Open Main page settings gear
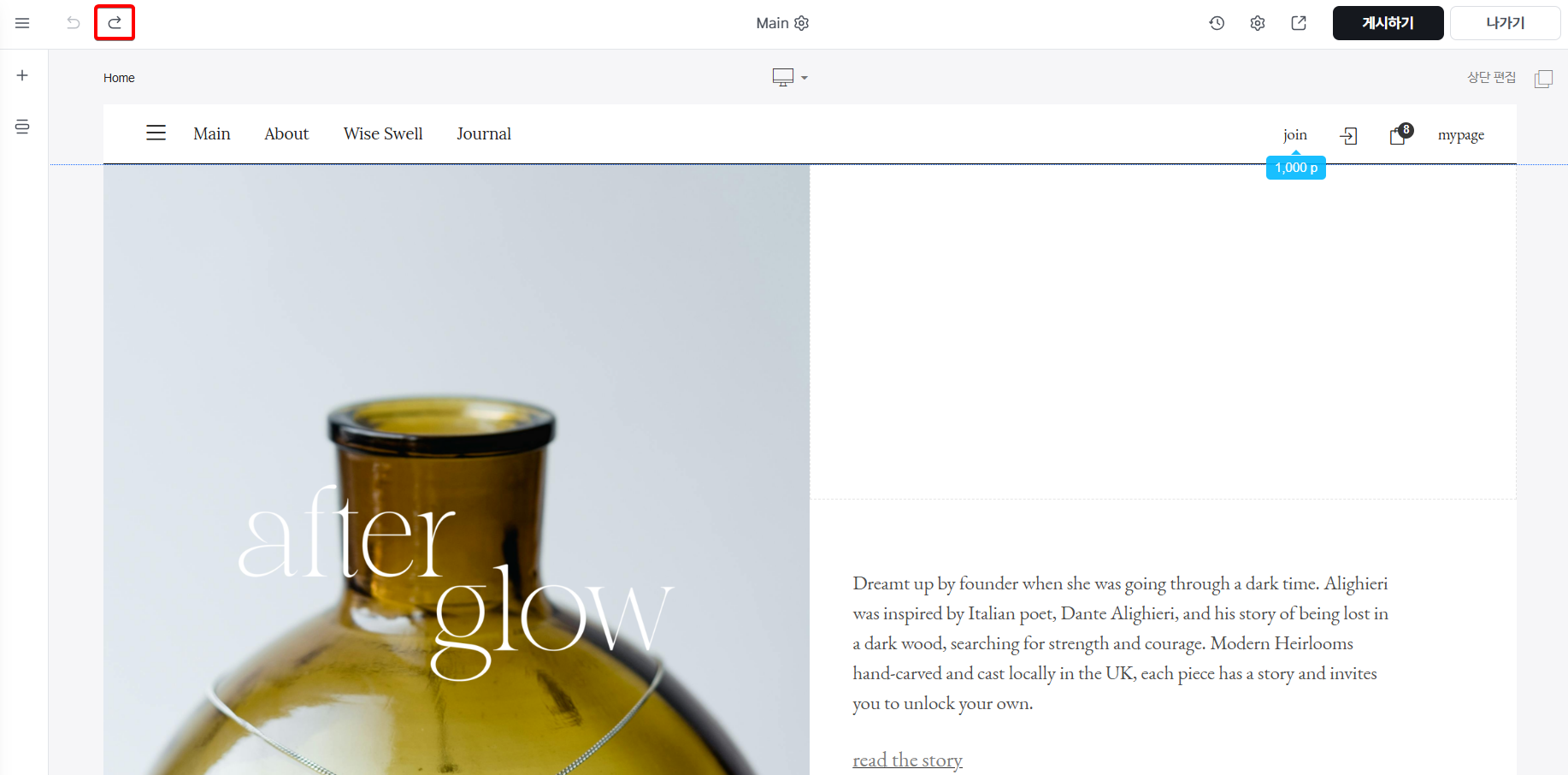1568x775 pixels. [x=801, y=23]
